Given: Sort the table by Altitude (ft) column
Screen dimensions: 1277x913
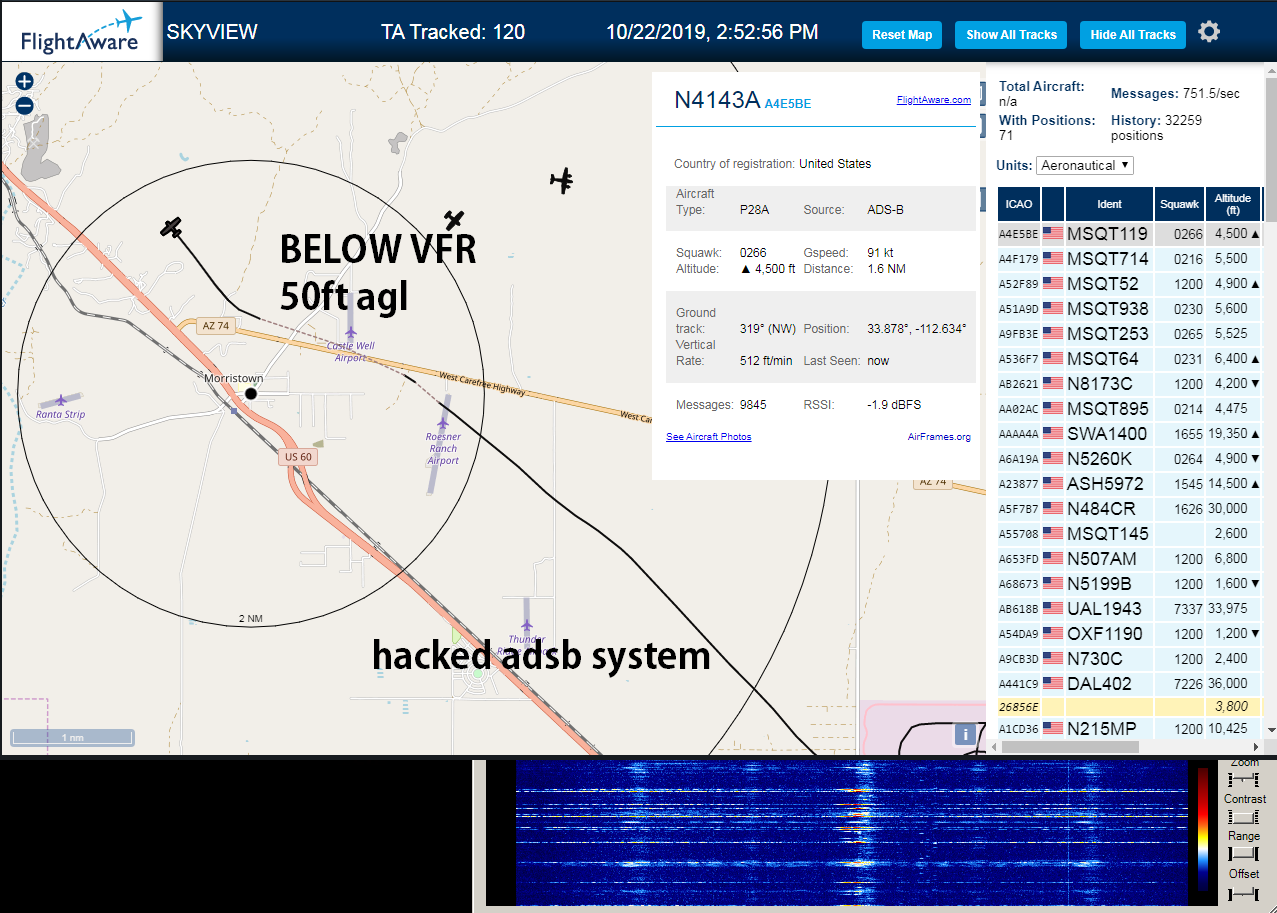Looking at the screenshot, I should coord(1233,204).
